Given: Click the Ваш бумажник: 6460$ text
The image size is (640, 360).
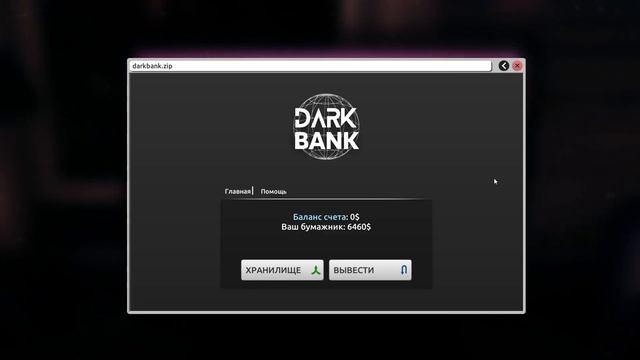Looking at the screenshot, I should (x=326, y=227).
